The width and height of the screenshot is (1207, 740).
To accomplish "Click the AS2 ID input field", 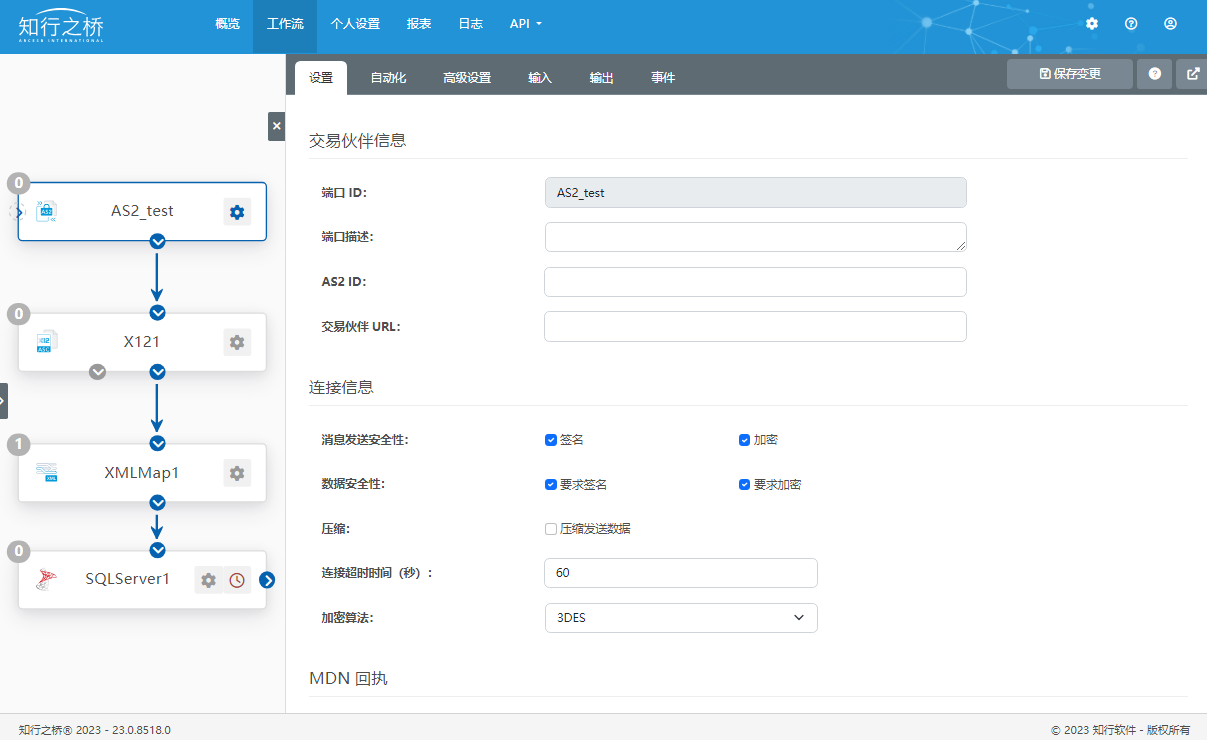I will coord(755,282).
